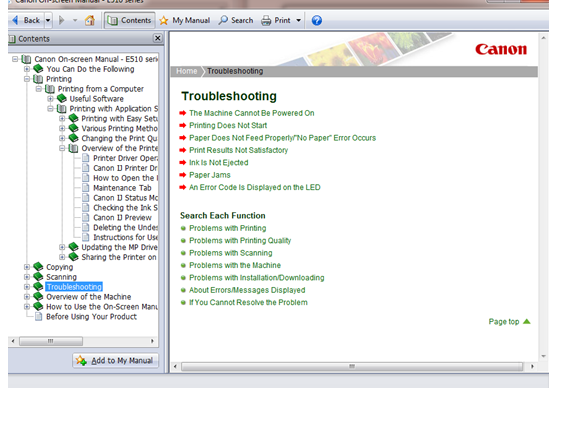Image resolution: width=577 pixels, height=423 pixels.
Task: Open Problems with Installation/Downloading link
Action: [256, 278]
